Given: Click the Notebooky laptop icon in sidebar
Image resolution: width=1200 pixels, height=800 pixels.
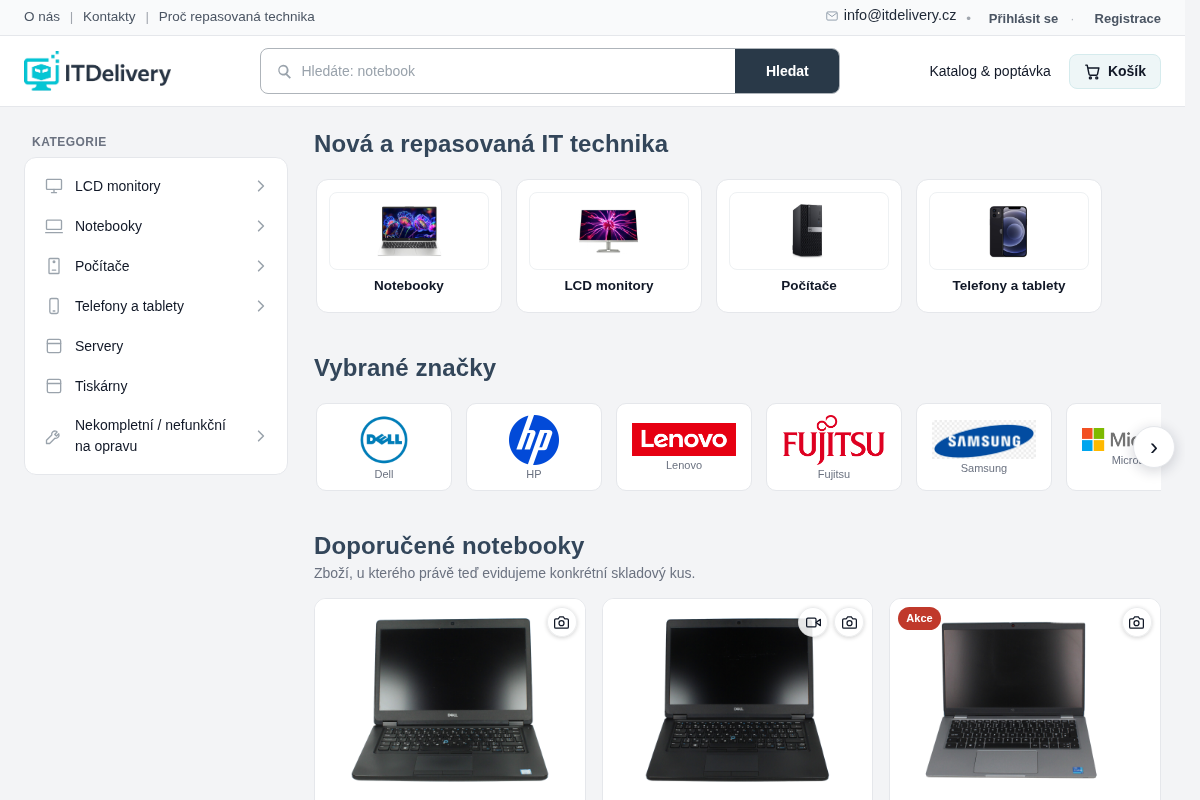Looking at the screenshot, I should click(54, 226).
